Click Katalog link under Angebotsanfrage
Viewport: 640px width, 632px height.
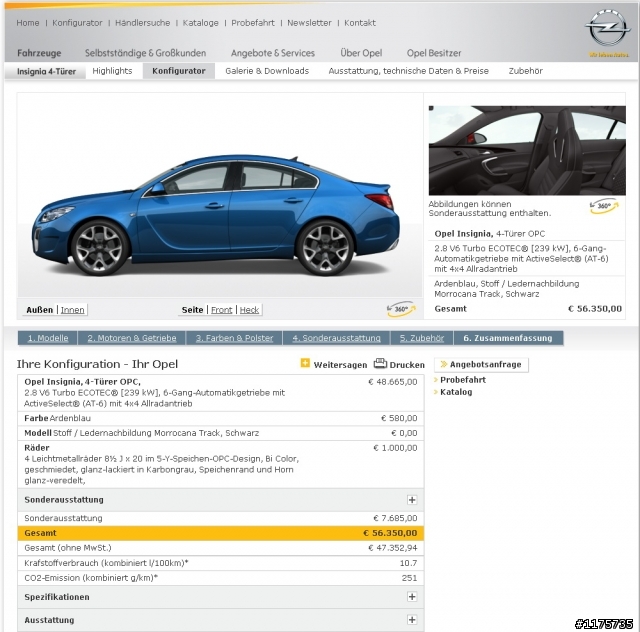pos(456,392)
